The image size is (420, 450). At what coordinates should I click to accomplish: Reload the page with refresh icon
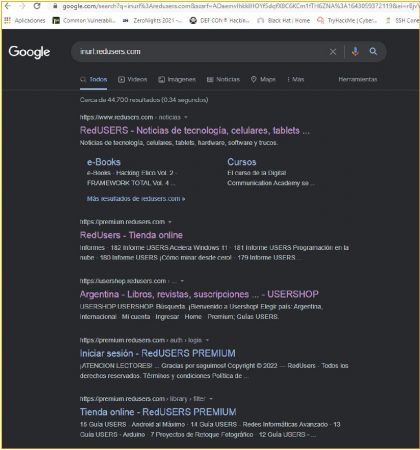[x=37, y=6]
